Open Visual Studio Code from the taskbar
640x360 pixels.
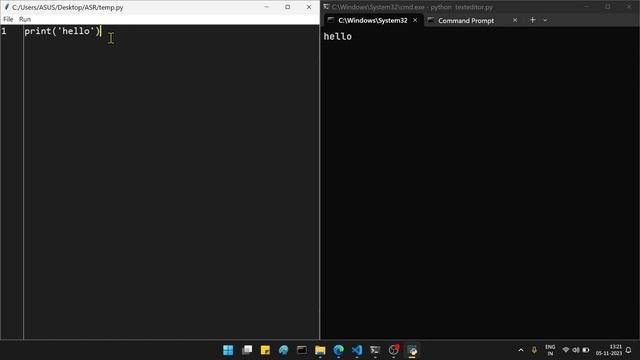click(357, 350)
